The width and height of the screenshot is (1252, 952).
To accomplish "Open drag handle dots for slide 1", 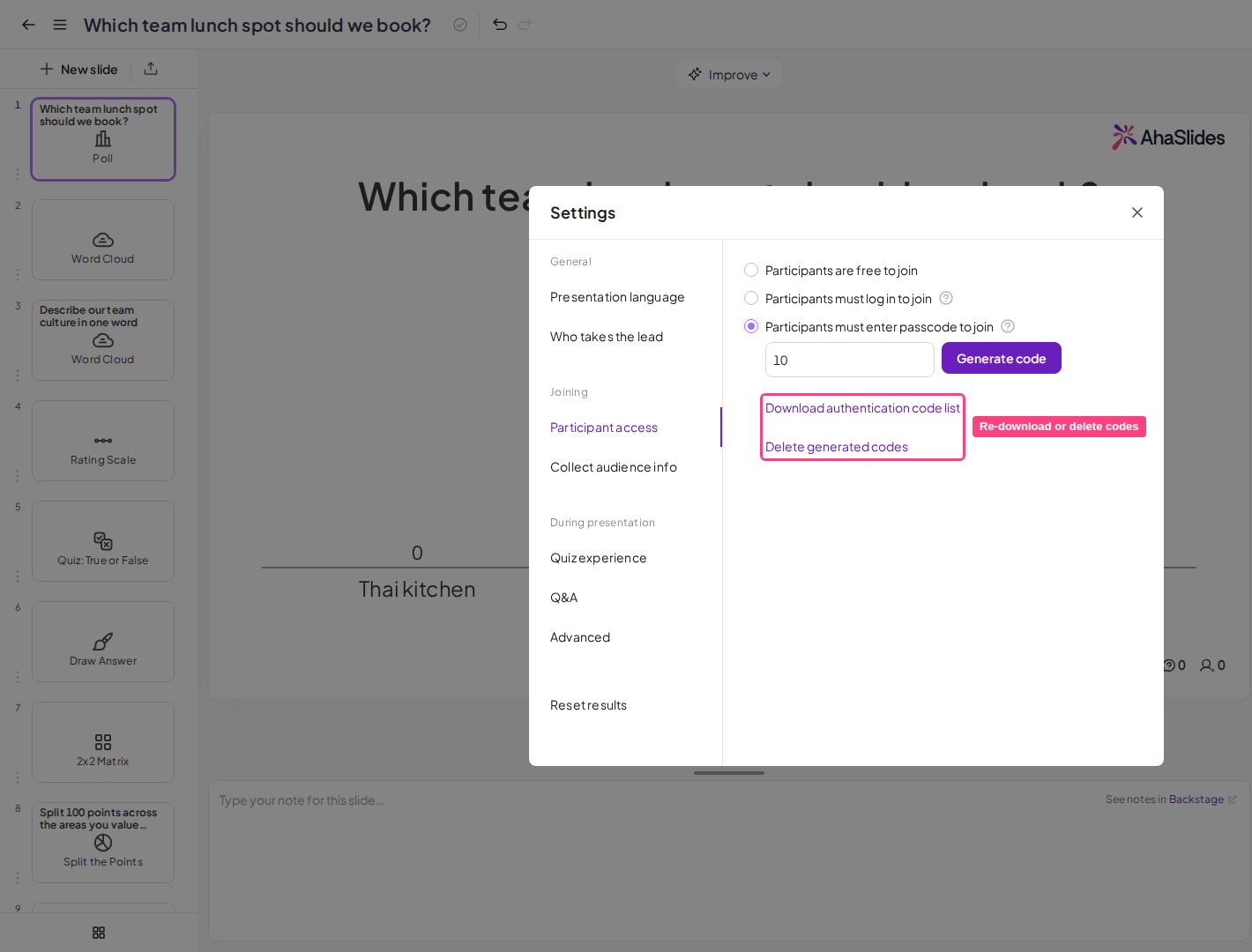I will click(18, 175).
